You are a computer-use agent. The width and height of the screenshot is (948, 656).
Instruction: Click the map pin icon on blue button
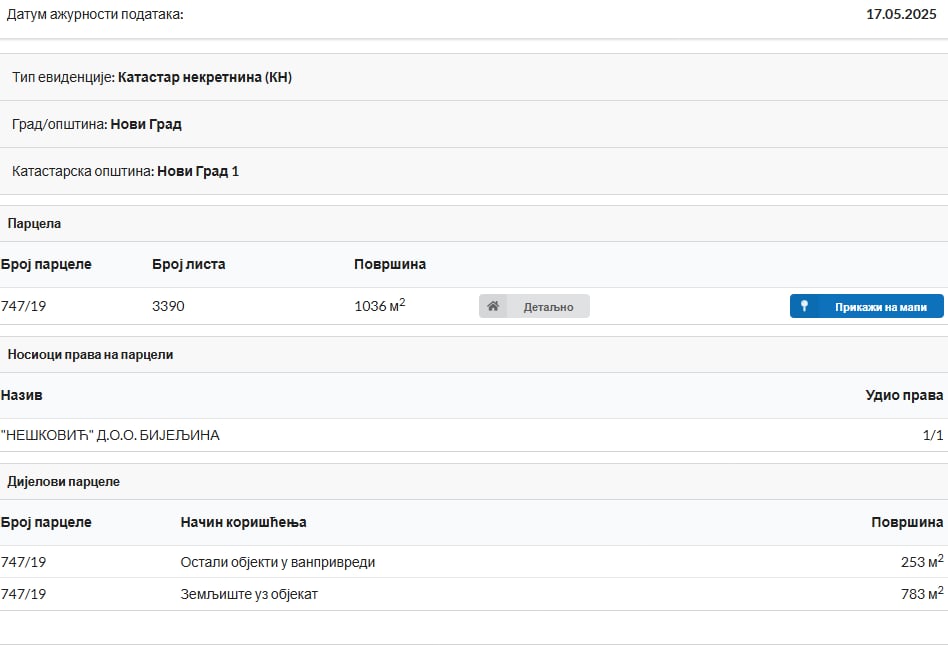[804, 306]
